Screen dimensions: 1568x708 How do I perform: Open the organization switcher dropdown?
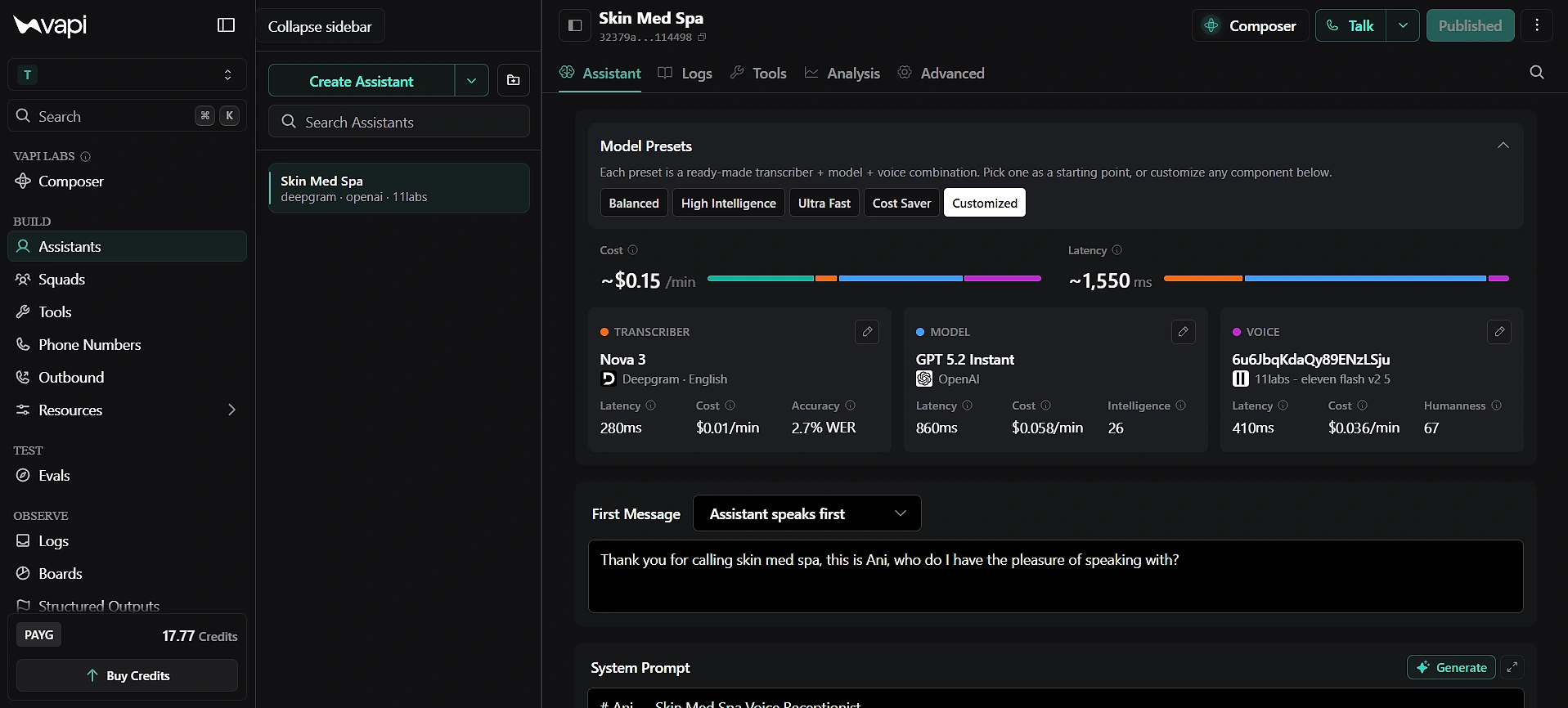(127, 74)
